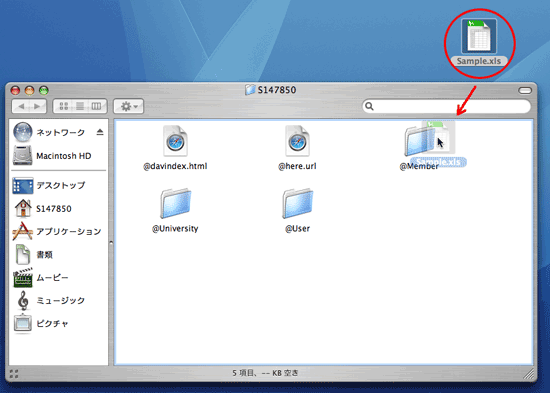Viewport: 550px width, 393px height.
Task: Select the @University folder icon
Action: 175,204
